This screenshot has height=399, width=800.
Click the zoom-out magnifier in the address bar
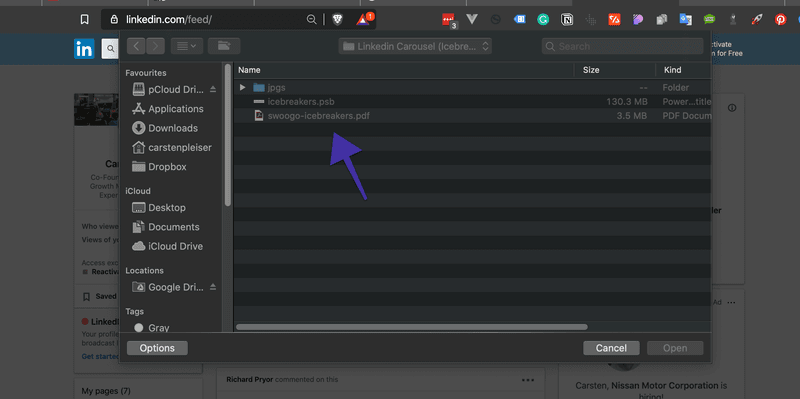pyautogui.click(x=311, y=19)
